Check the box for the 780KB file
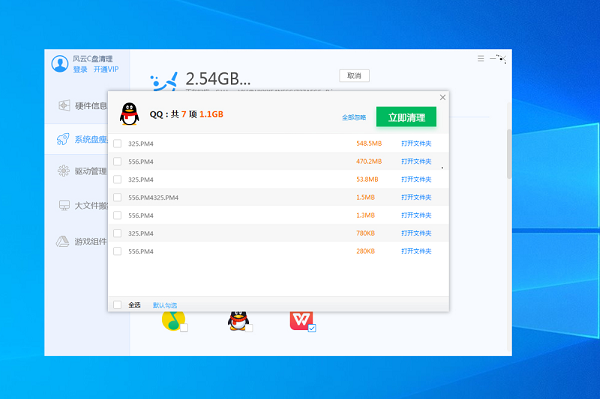Image resolution: width=600 pixels, height=399 pixels. tap(117, 233)
